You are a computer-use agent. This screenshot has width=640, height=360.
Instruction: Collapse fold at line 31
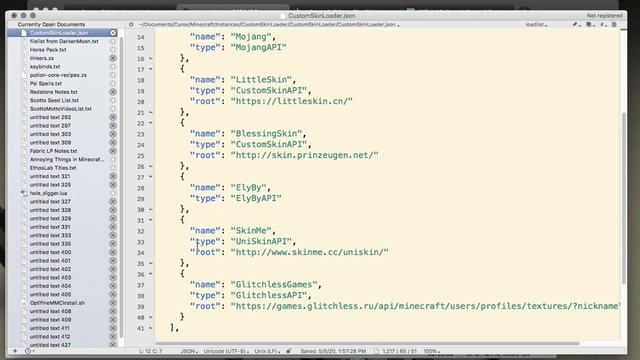pyautogui.click(x=151, y=220)
